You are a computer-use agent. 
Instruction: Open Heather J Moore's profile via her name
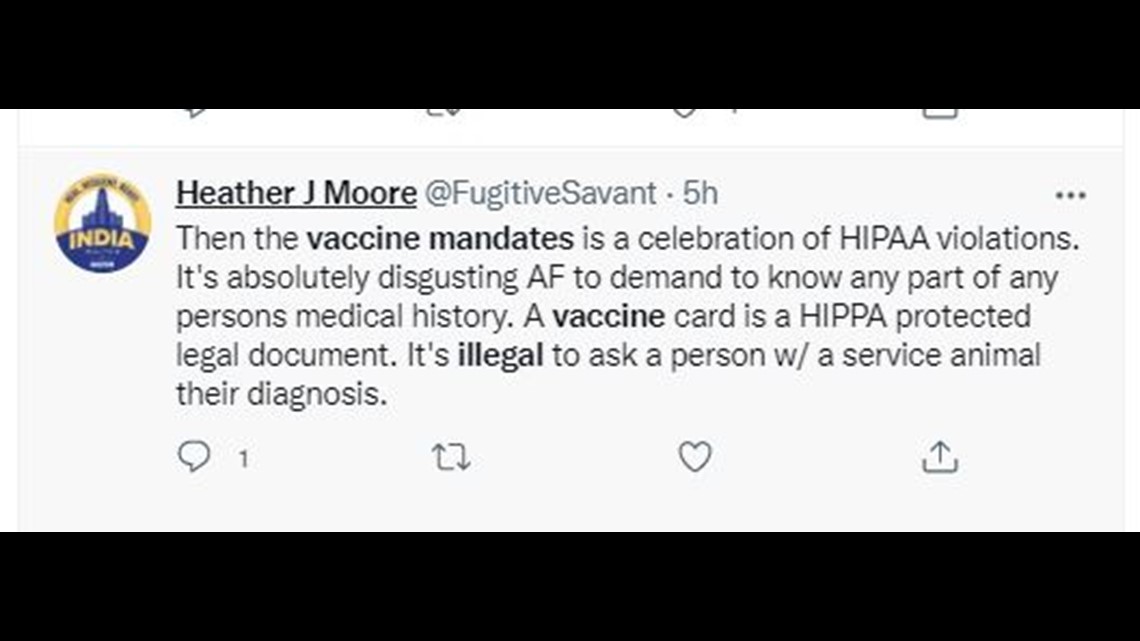coord(296,193)
